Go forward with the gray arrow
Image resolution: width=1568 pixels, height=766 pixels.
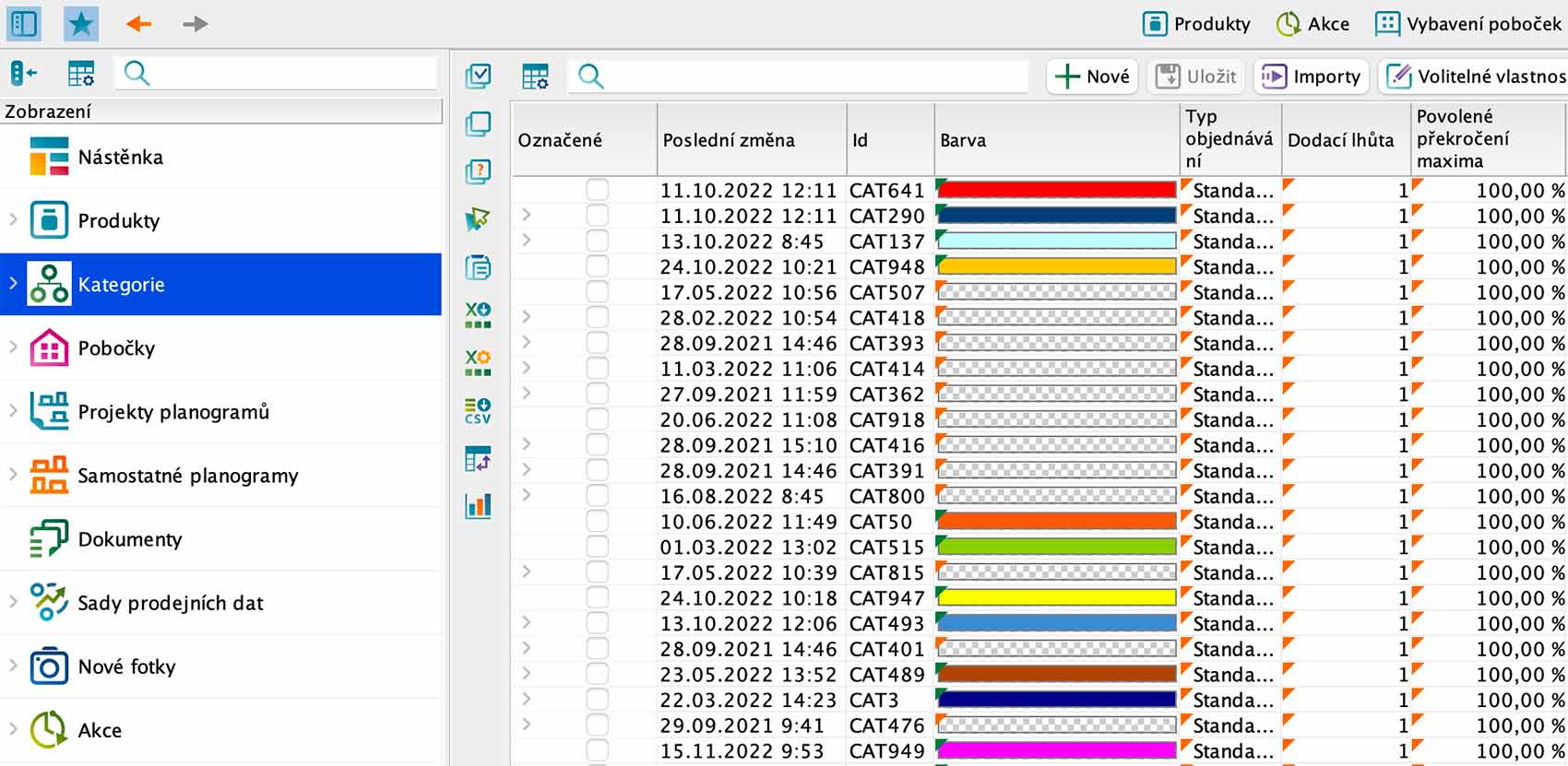[x=195, y=24]
